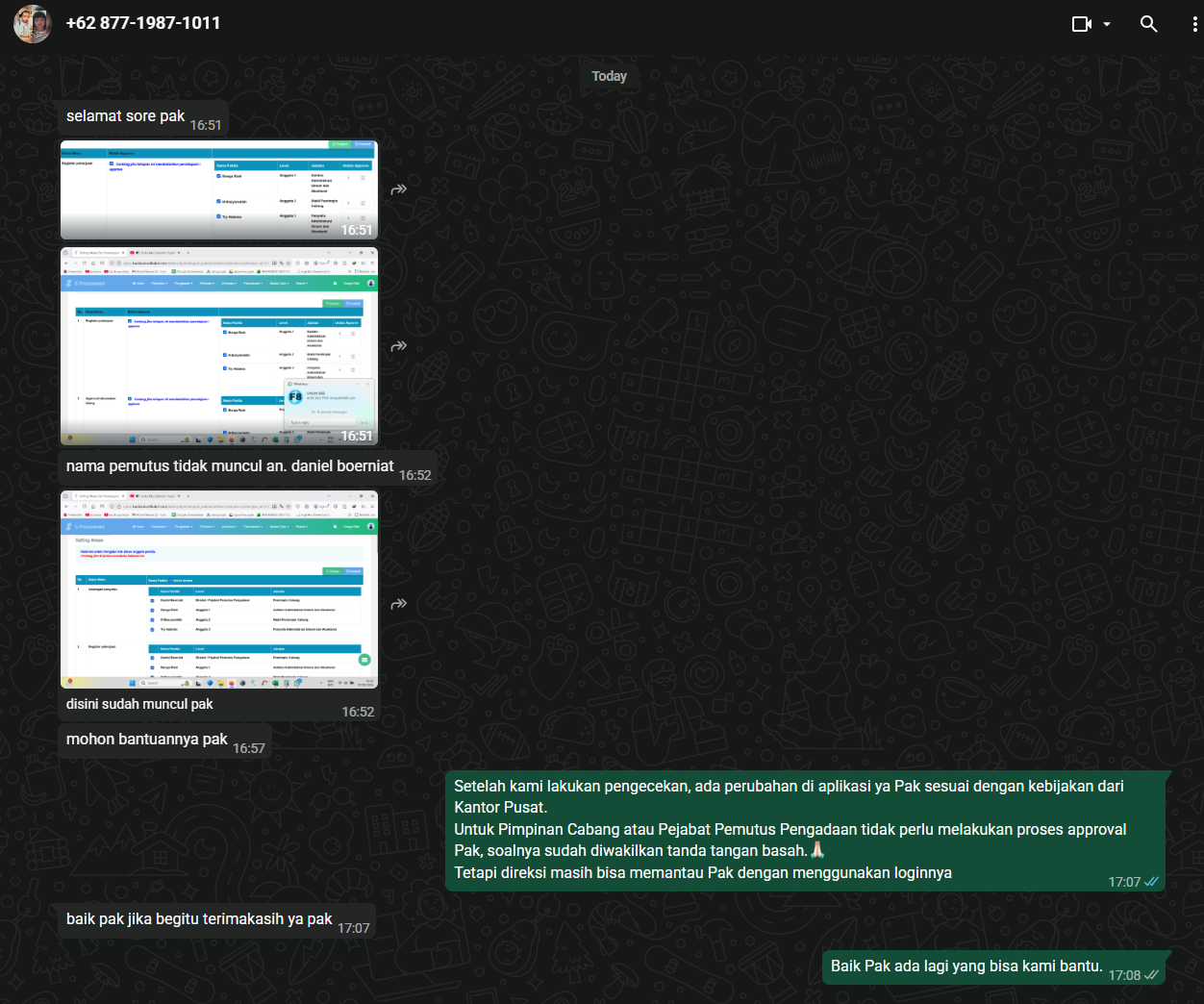Start a video call with the contact

[1081, 24]
